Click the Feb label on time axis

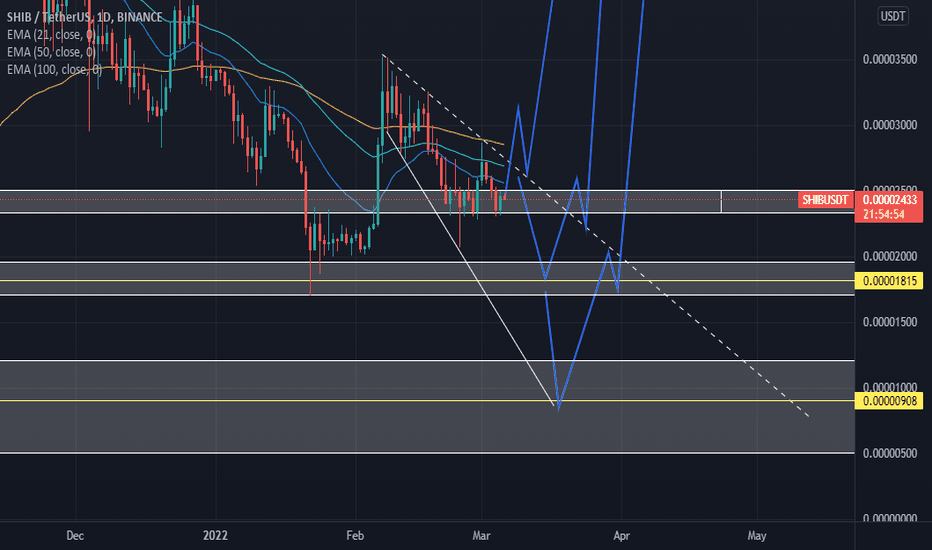point(355,536)
